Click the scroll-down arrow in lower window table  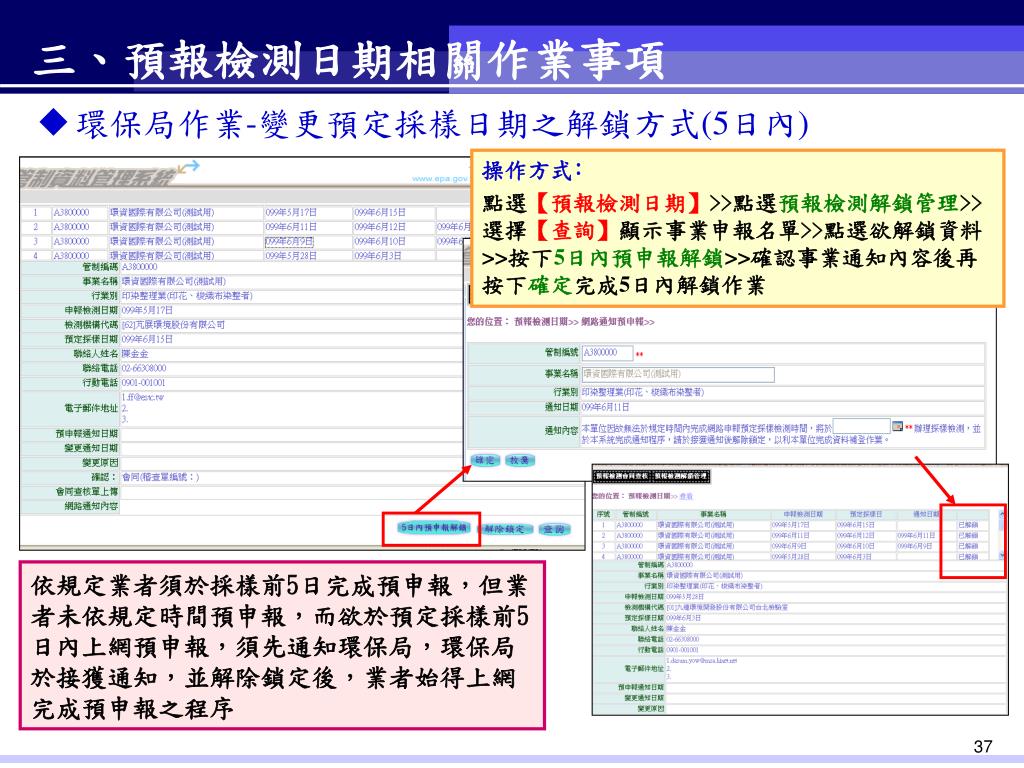pyautogui.click(x=1002, y=556)
